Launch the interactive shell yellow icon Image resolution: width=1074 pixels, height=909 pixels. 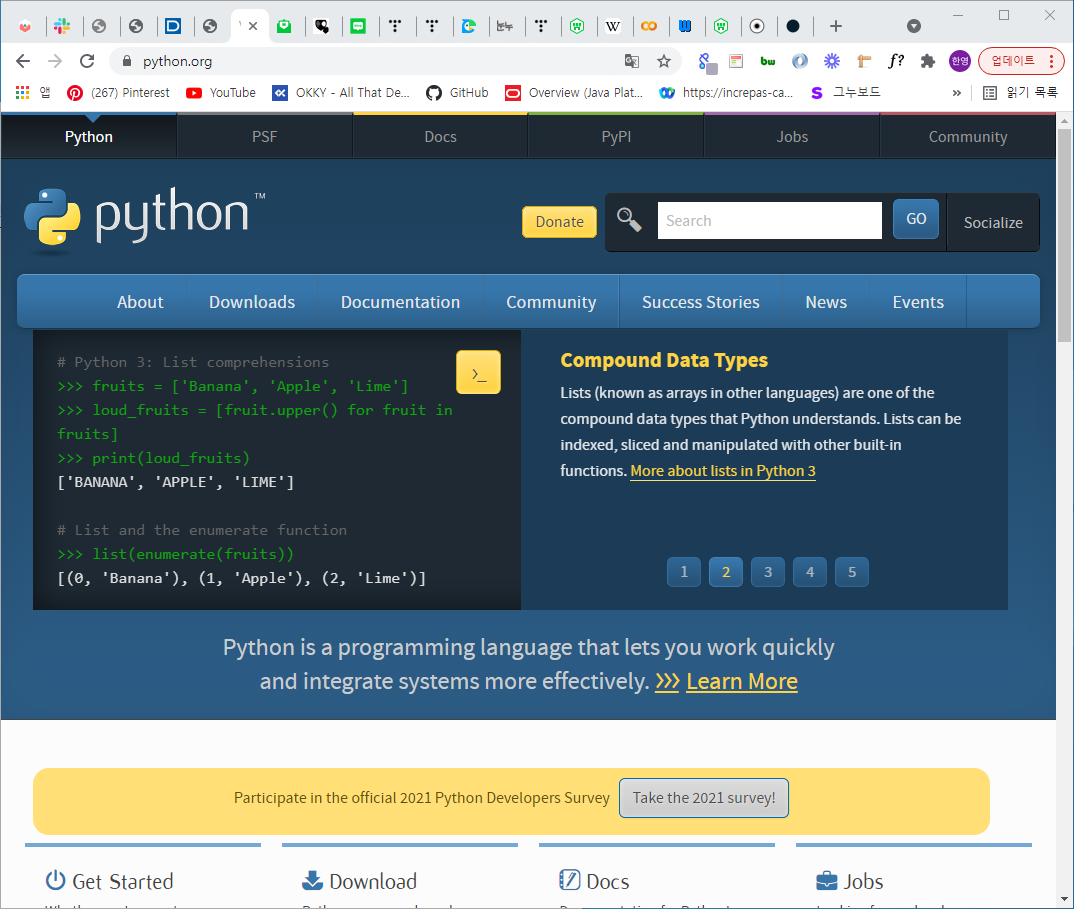[x=478, y=373]
